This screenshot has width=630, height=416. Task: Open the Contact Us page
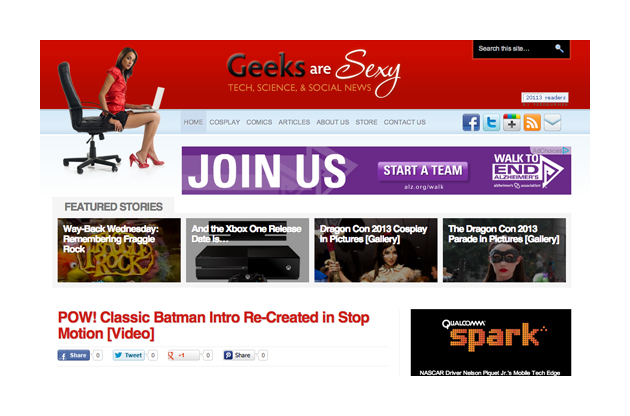coord(405,122)
